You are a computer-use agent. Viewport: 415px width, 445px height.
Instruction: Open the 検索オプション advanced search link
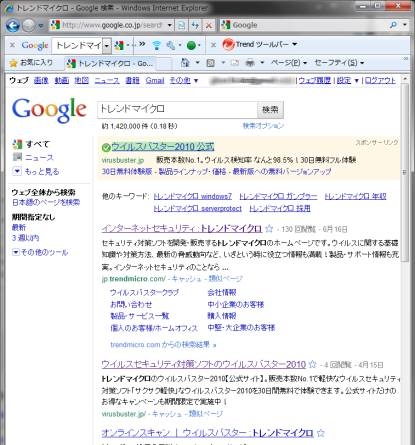click(x=263, y=126)
